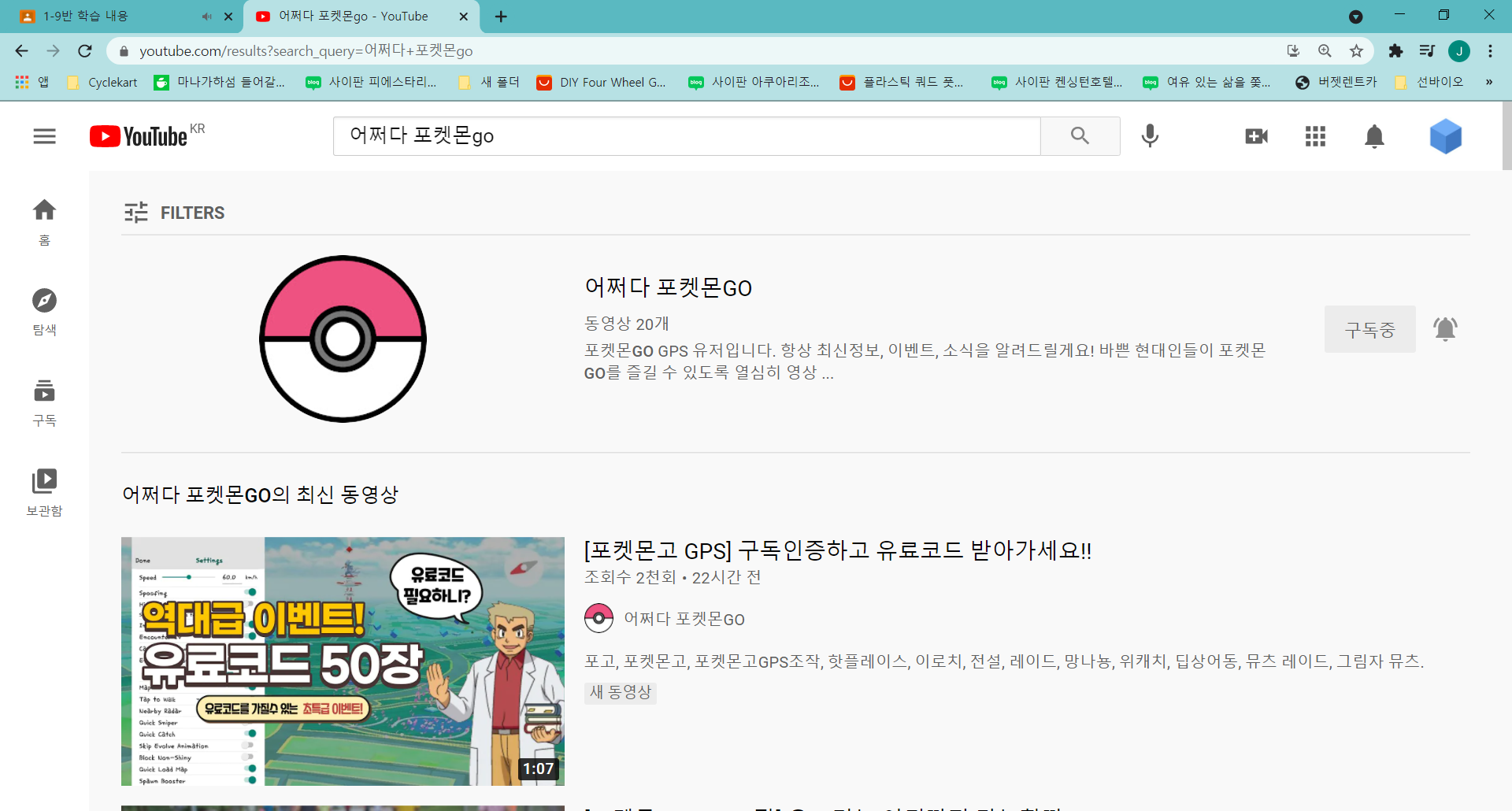Click the YouTube logo
The width and height of the screenshot is (1512, 811).
(x=139, y=136)
